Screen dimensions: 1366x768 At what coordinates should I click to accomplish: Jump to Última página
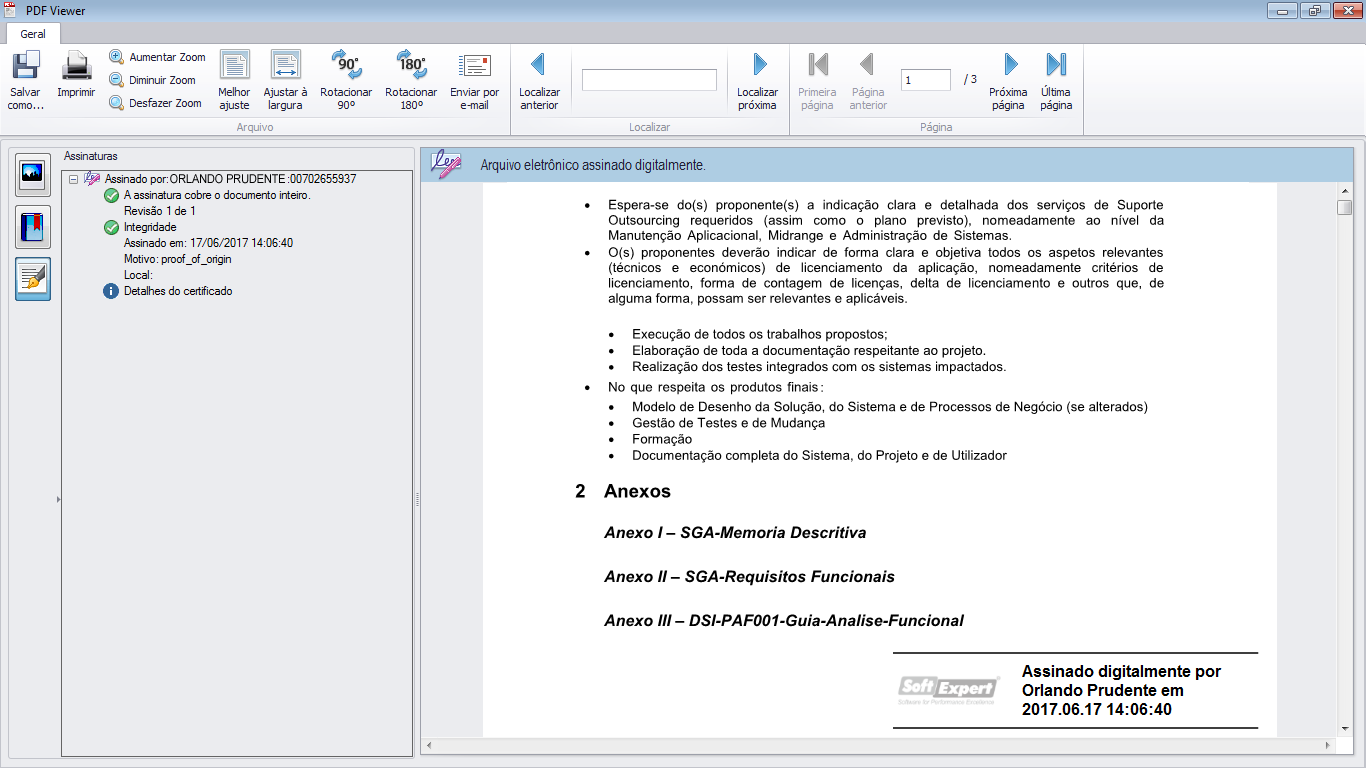[1056, 80]
